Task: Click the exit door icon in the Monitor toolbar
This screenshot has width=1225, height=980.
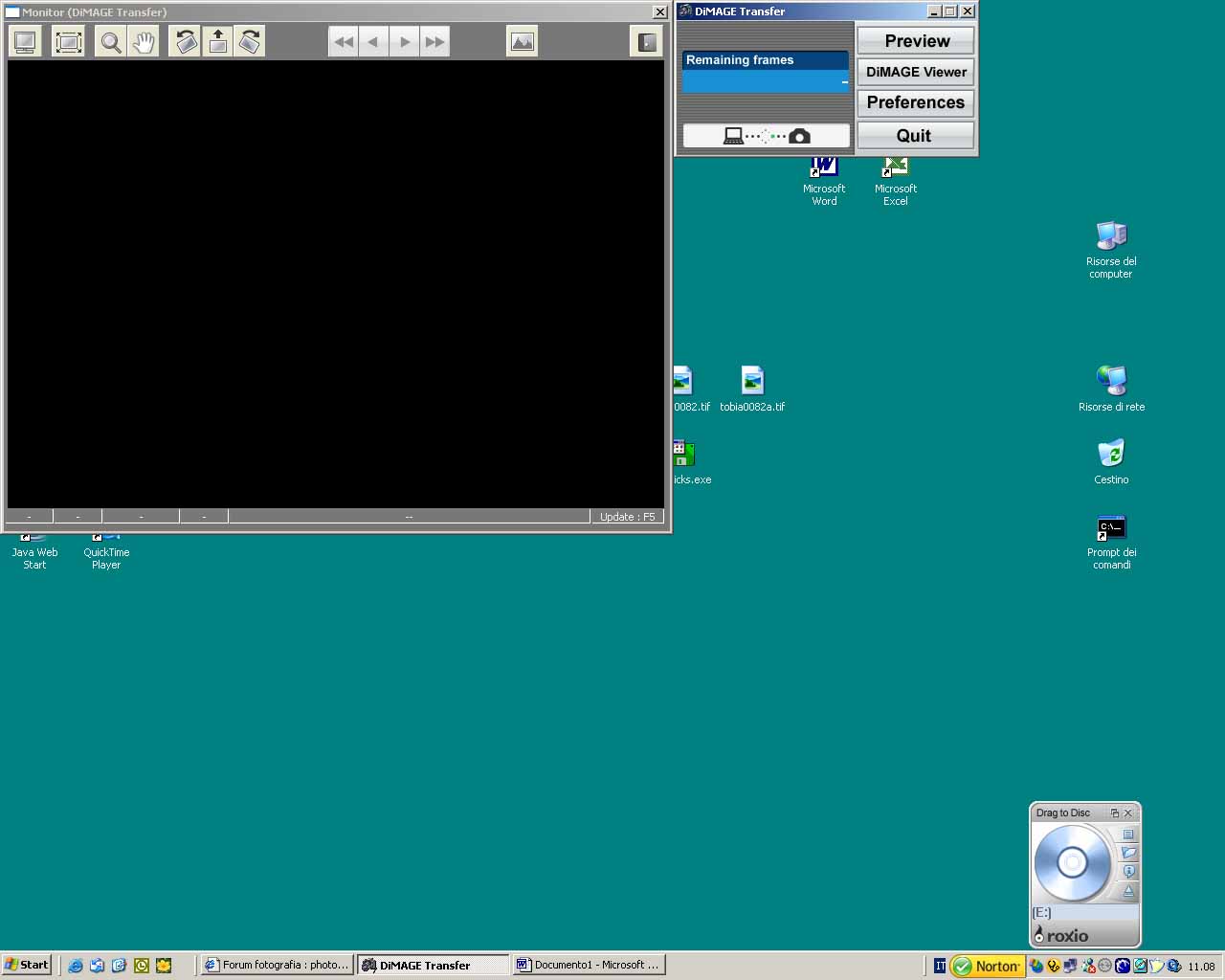Action: tap(647, 42)
